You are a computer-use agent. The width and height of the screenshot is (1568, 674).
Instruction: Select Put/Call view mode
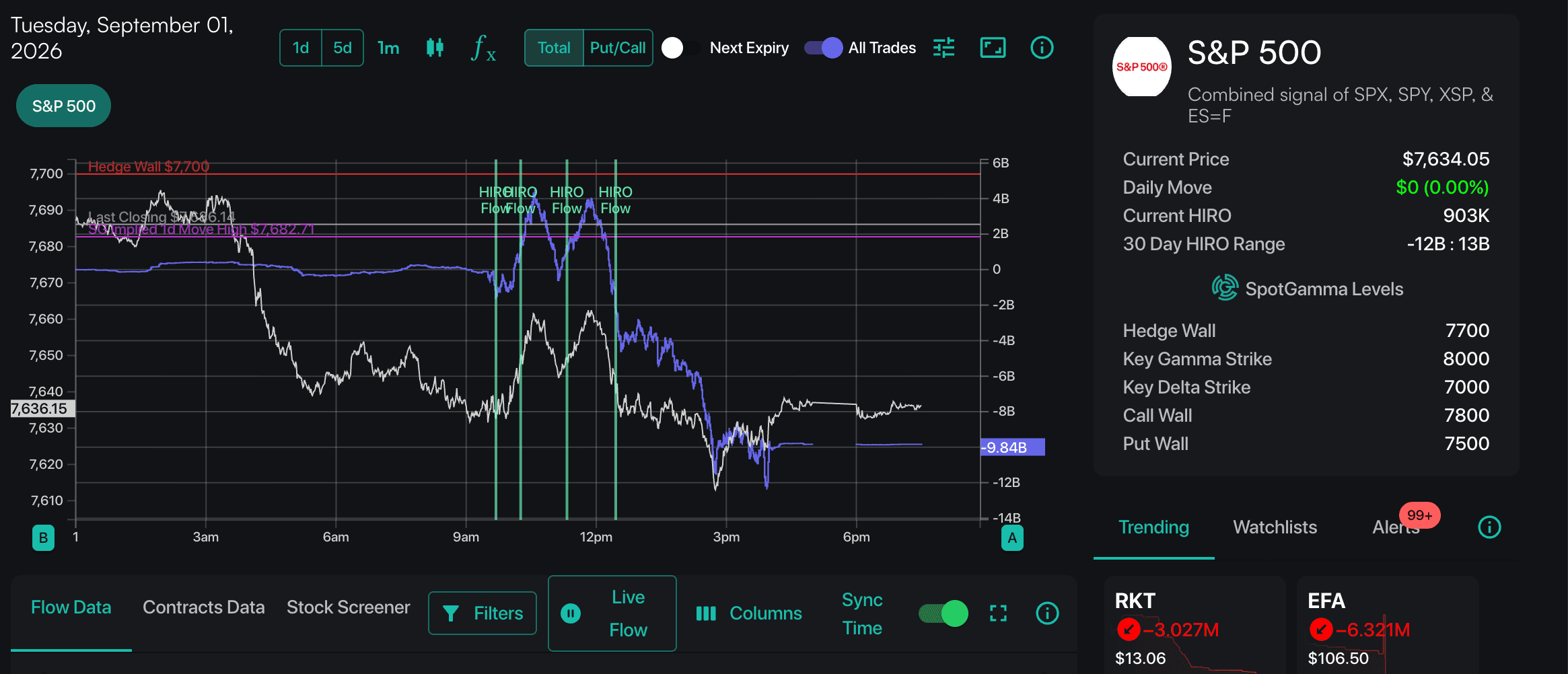tap(618, 48)
